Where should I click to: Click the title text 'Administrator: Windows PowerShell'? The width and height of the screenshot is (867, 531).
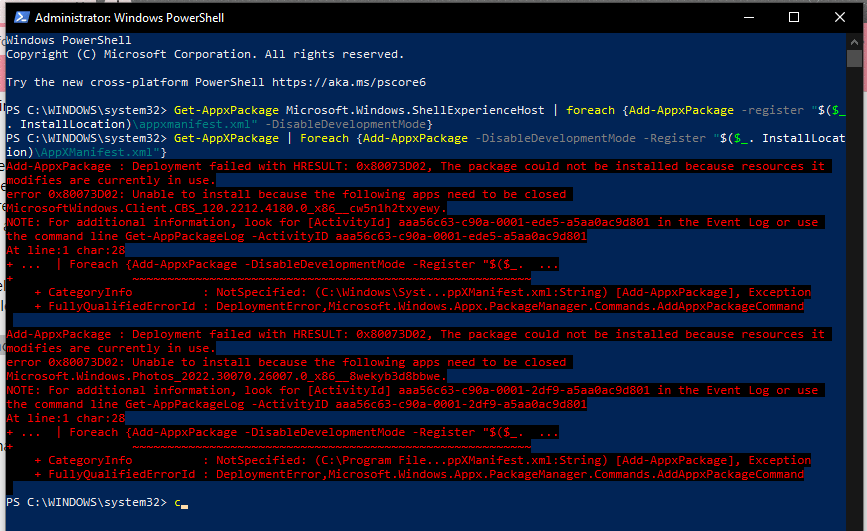[x=129, y=18]
